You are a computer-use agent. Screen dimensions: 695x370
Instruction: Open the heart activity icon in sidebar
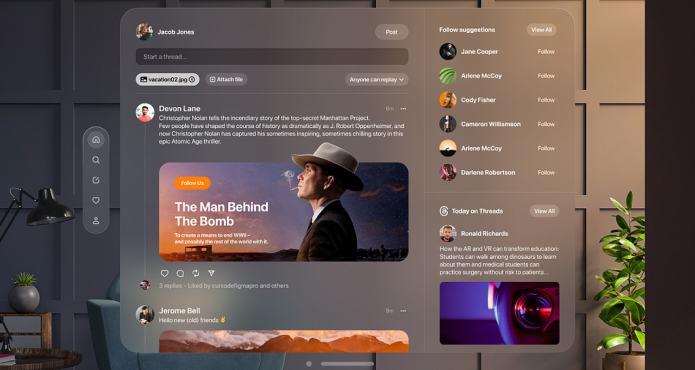[96, 200]
